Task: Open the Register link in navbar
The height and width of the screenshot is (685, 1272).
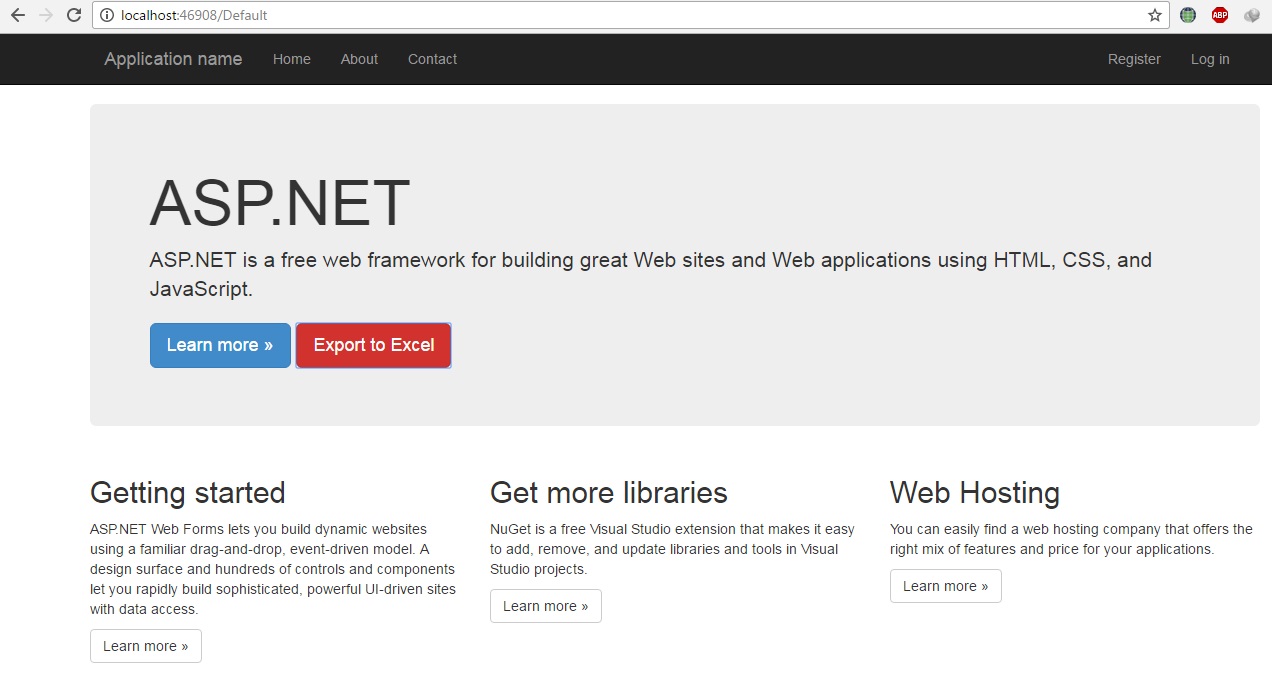Action: (1134, 59)
